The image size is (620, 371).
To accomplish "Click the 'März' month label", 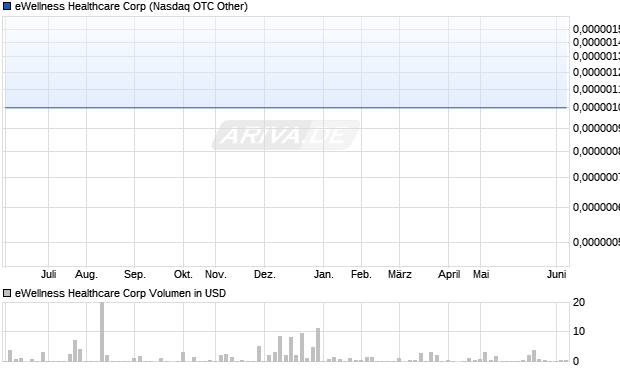I will point(399,274).
